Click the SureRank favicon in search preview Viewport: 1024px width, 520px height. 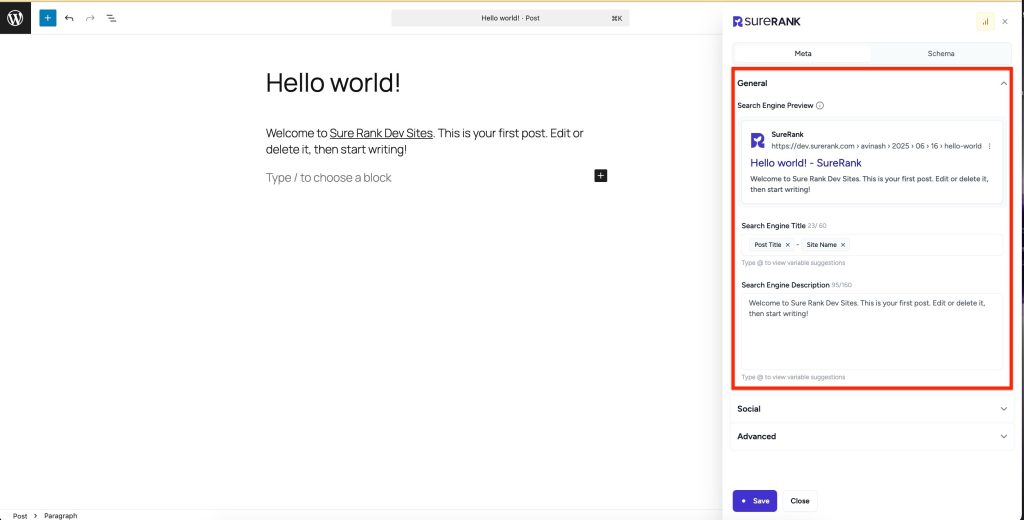coord(758,140)
